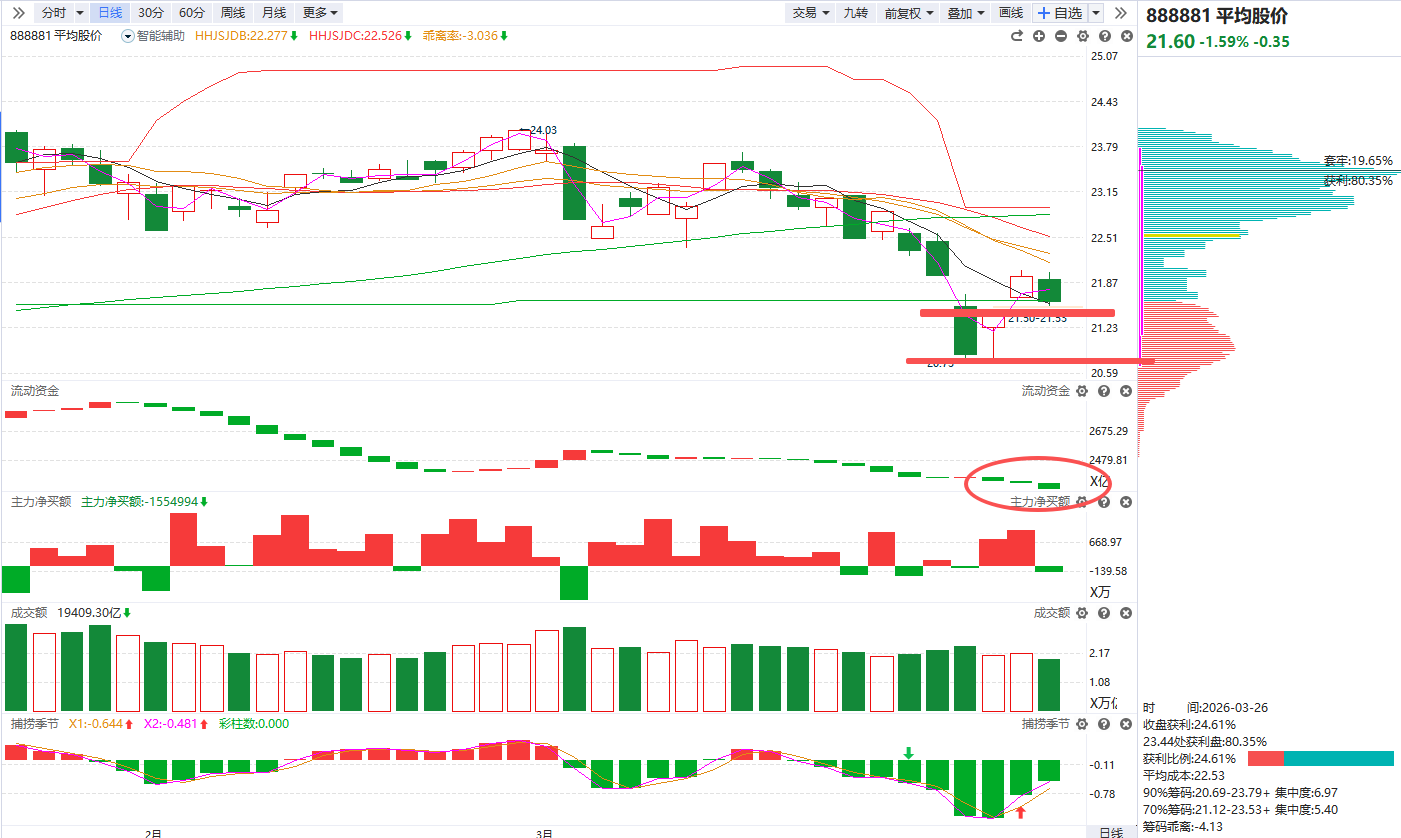Viewport: 1401px width, 838px height.
Task: Click the X2:-0.481 value in 捕捞季节
Action: [x=175, y=724]
